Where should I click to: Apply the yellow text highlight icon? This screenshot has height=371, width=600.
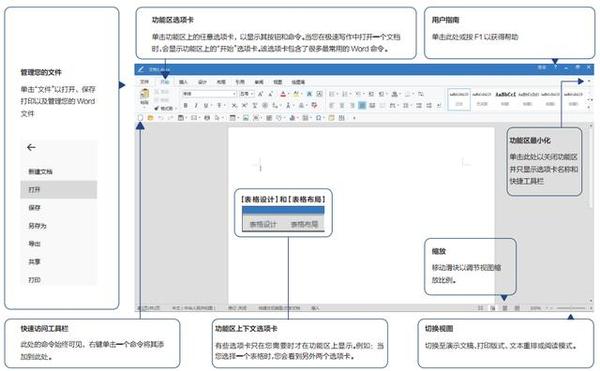(x=296, y=94)
